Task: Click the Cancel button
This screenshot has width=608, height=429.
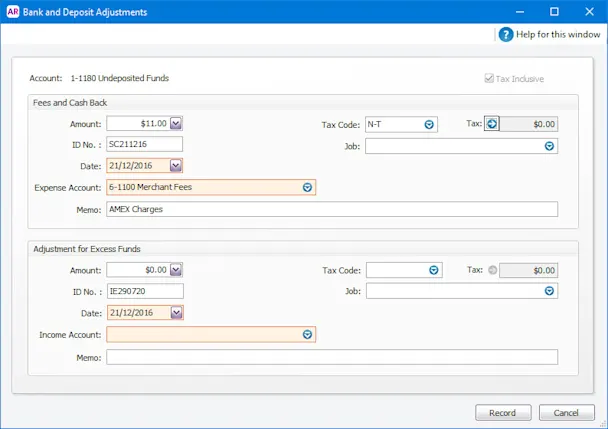Action: [x=567, y=413]
